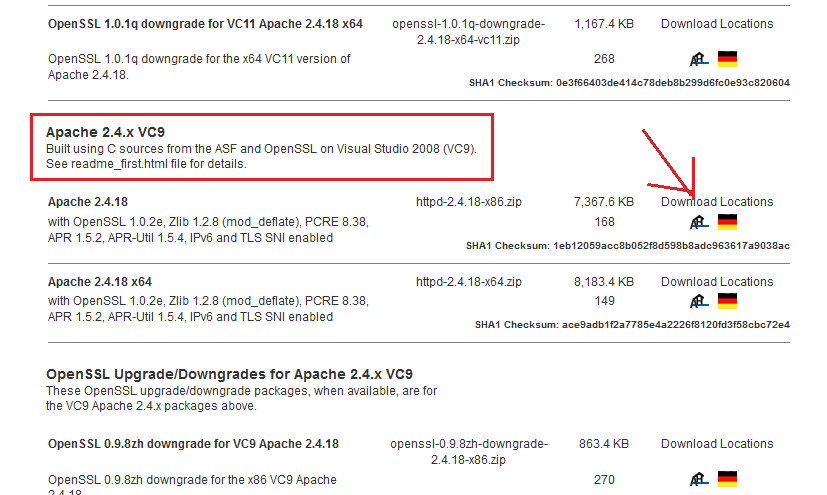The width and height of the screenshot is (827, 495).
Task: Click download count 270
Action: tap(604, 480)
